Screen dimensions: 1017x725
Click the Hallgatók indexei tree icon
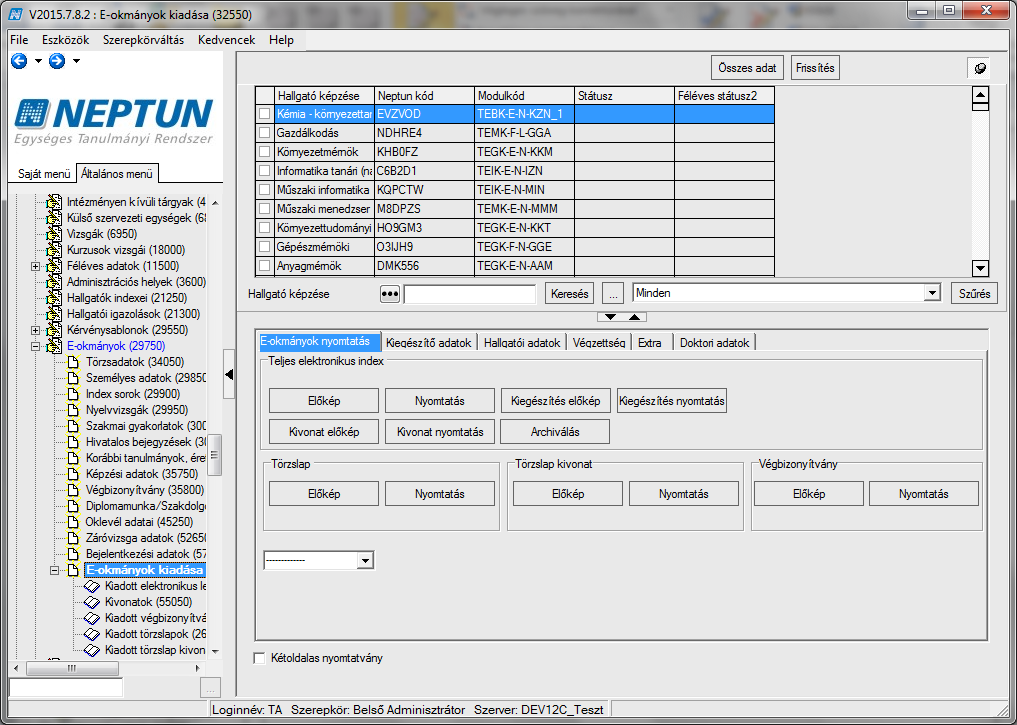54,298
